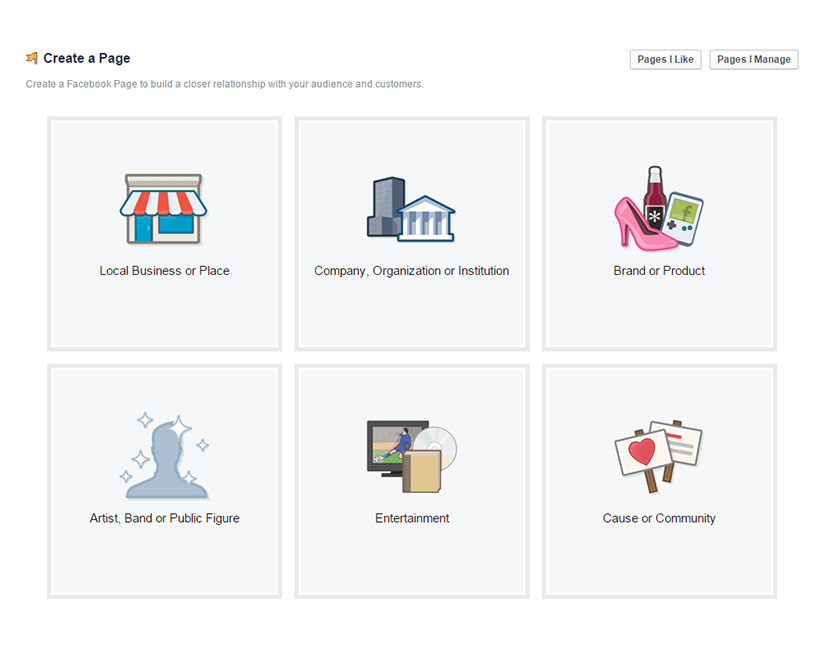Screen dimensions: 815x645
Task: Choose the Brand or Product label
Action: point(659,271)
